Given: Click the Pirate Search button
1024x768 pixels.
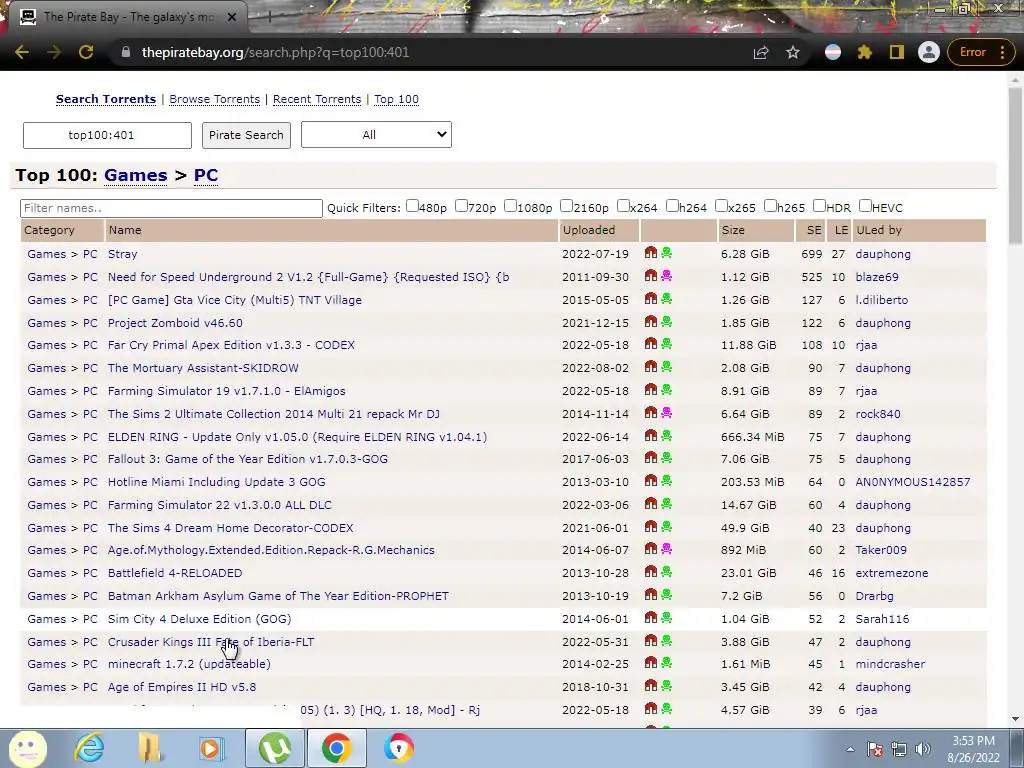Looking at the screenshot, I should [x=246, y=135].
